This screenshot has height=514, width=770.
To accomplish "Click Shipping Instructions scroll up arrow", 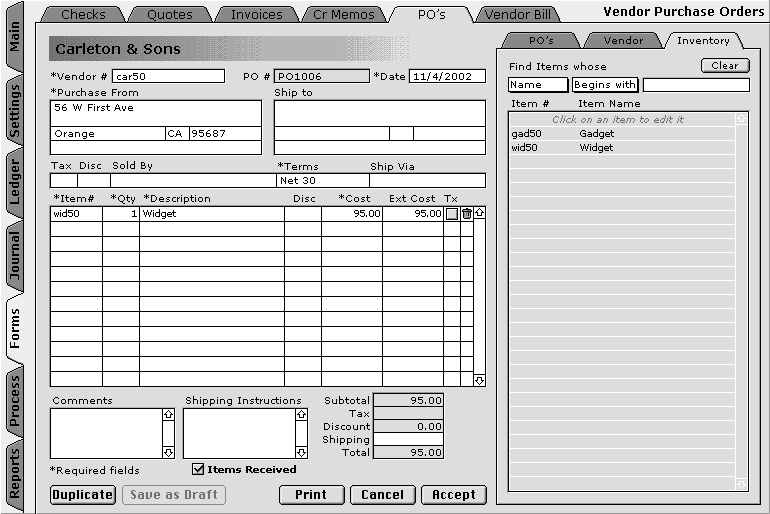I will coord(302,414).
